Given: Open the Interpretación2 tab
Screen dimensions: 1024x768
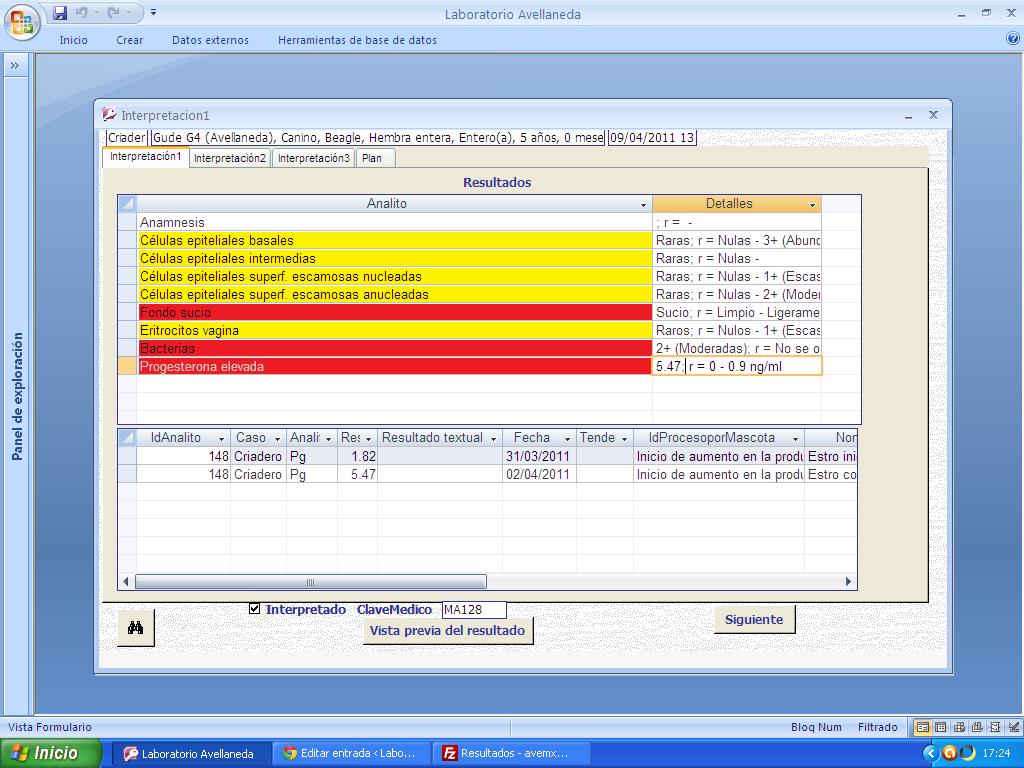Looking at the screenshot, I should click(230, 158).
